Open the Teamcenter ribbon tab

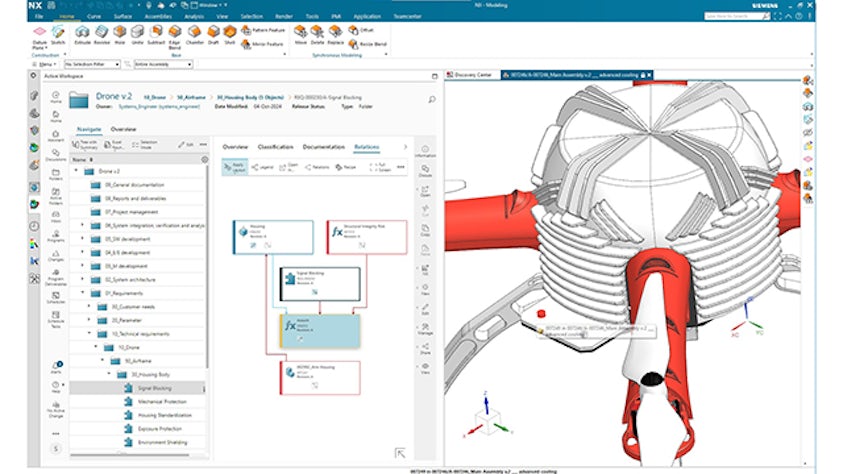(x=408, y=17)
